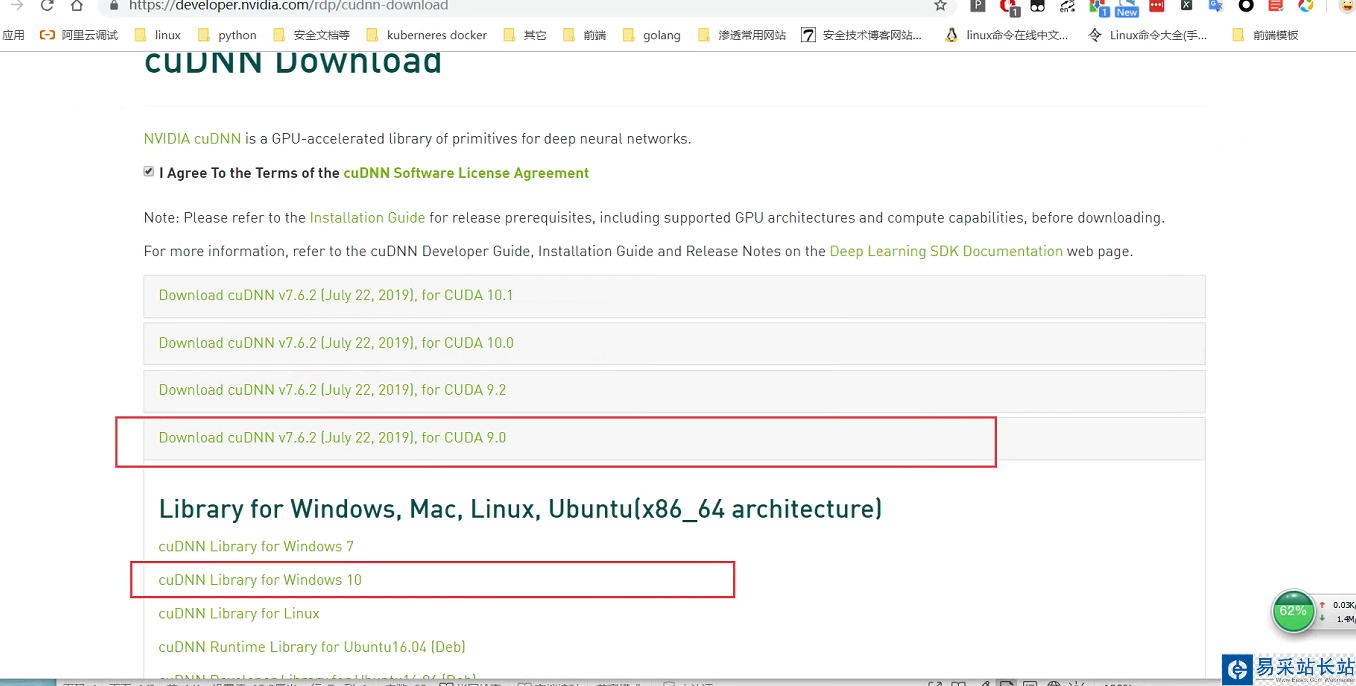Viewport: 1356px width, 686px height.
Task: Open the 阿里云调试 bookmark
Action: 79,35
